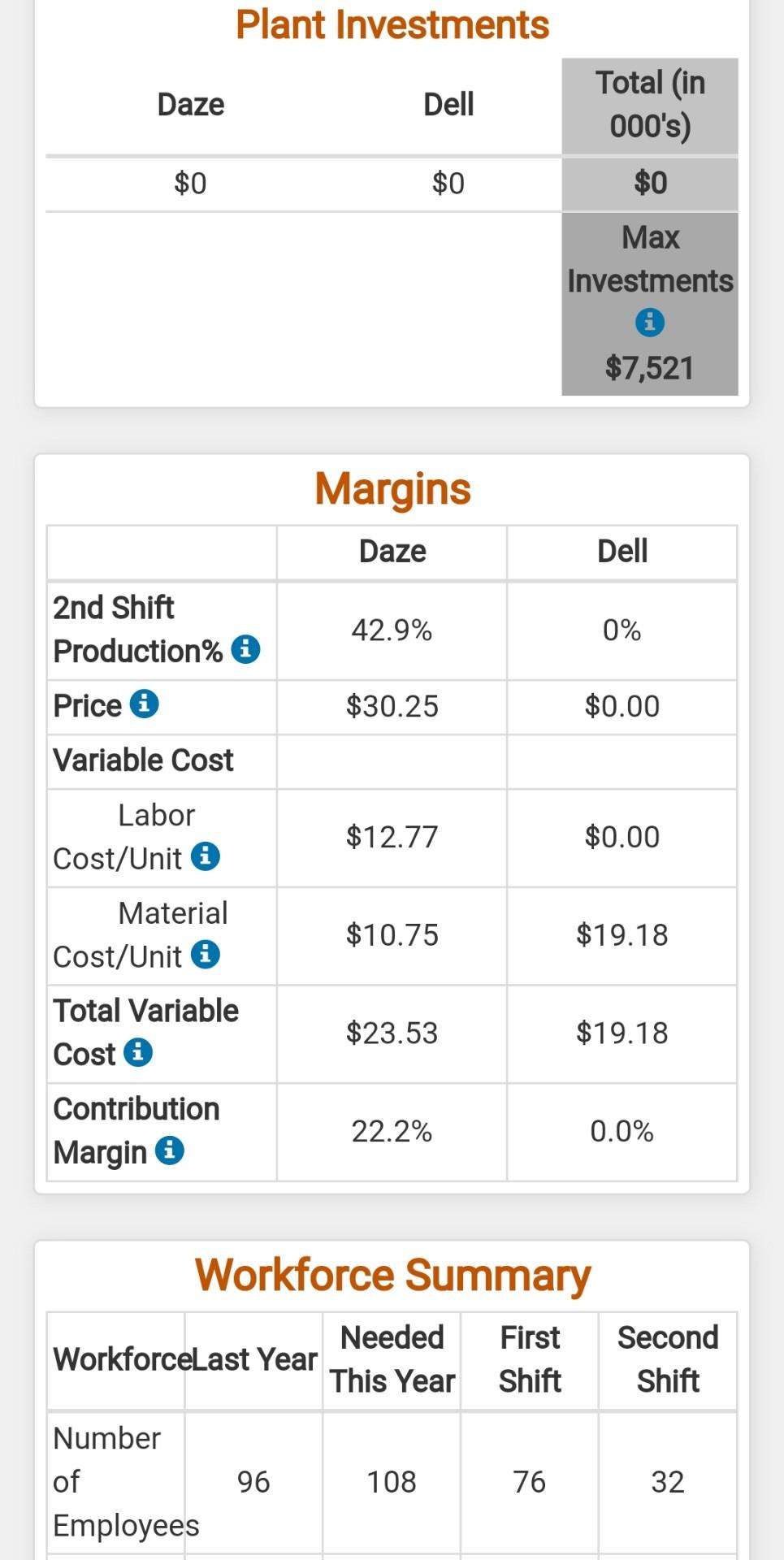Screen dimensions: 784x1560
Task: Open Contribution Margin info icon
Action: pos(169,1150)
